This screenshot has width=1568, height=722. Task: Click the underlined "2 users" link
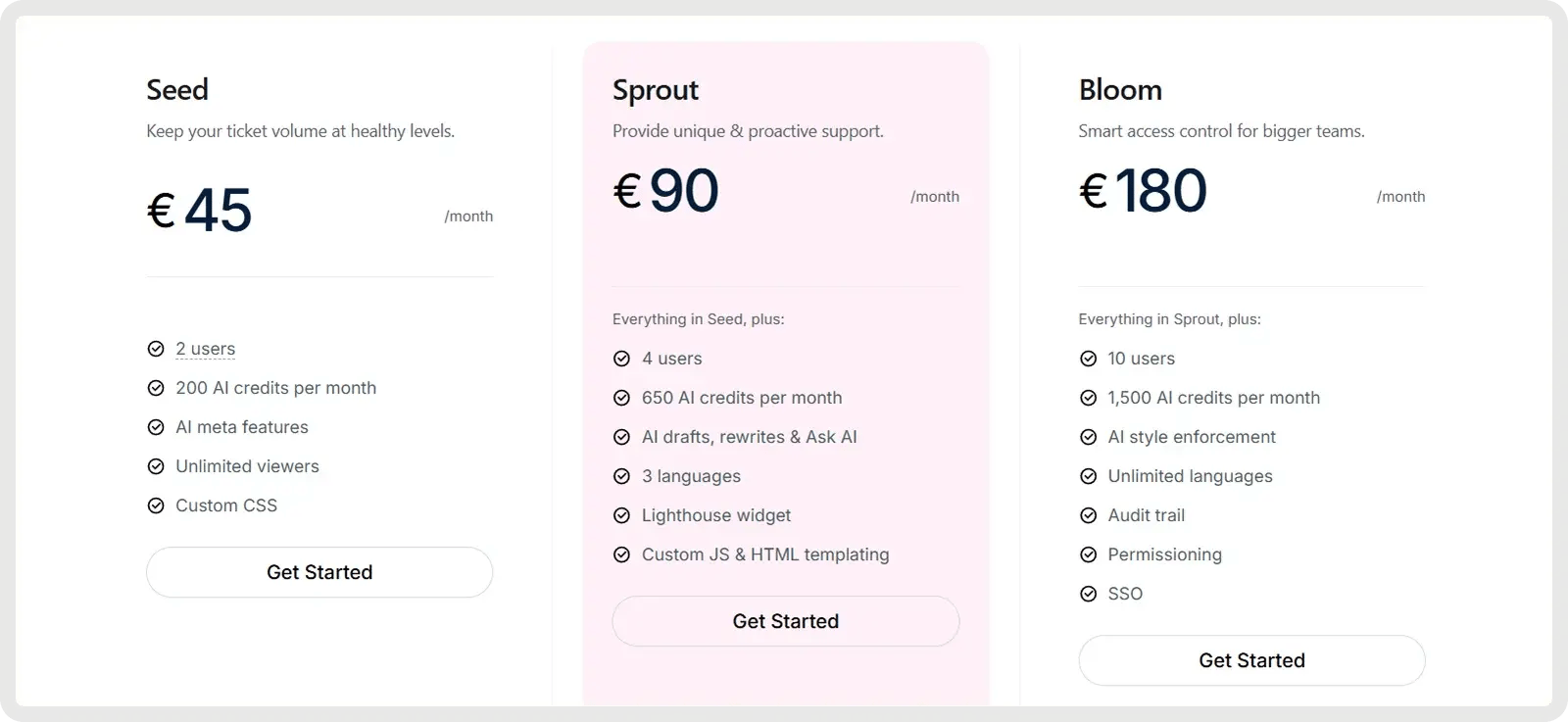pos(206,349)
